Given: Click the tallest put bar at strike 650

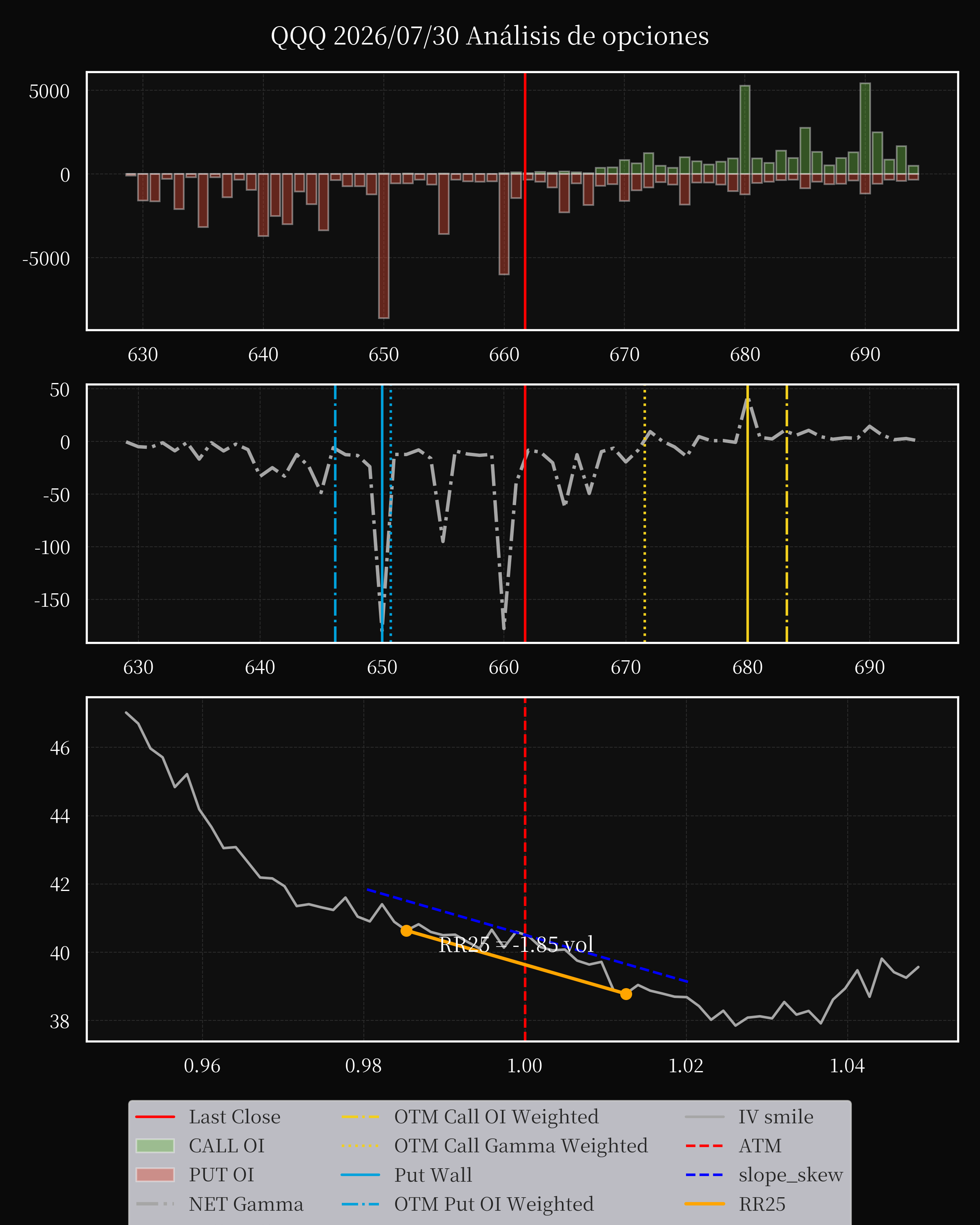Looking at the screenshot, I should pyautogui.click(x=384, y=245).
